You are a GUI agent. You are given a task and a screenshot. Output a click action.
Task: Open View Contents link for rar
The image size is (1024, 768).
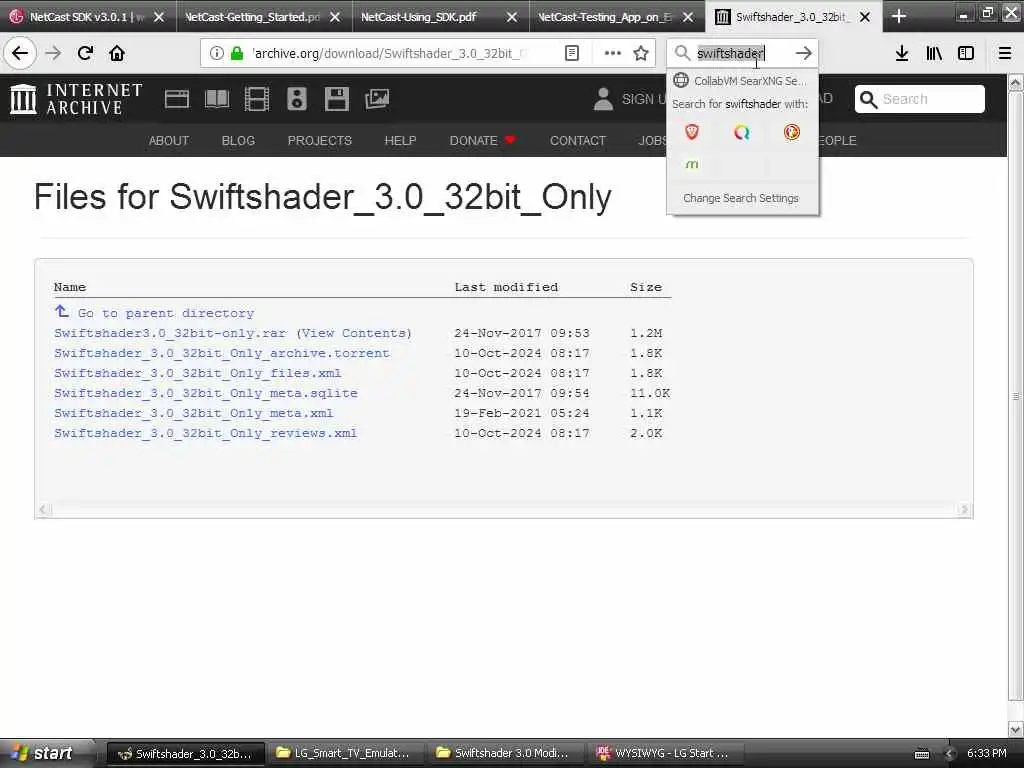354,333
